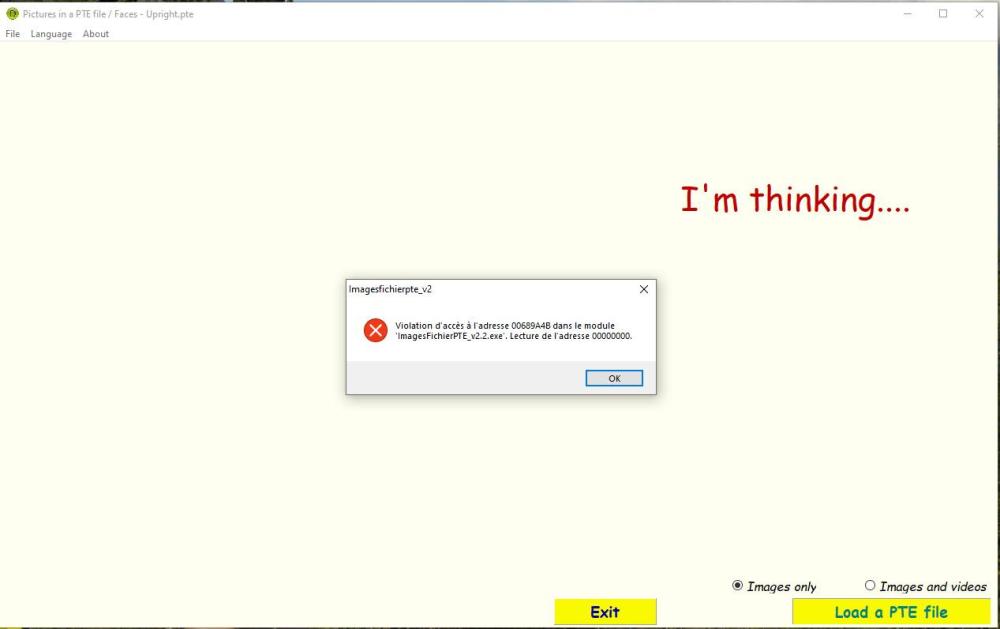Open the Language menu
1000x629 pixels.
[51, 34]
